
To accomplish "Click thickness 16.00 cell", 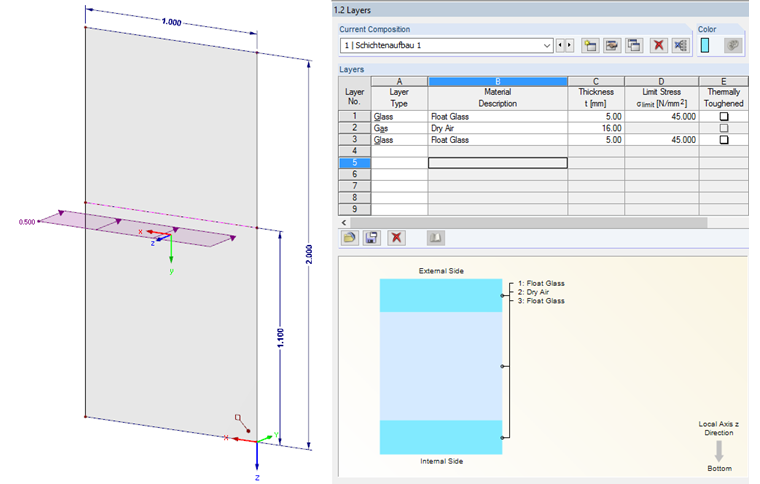I will click(596, 128).
